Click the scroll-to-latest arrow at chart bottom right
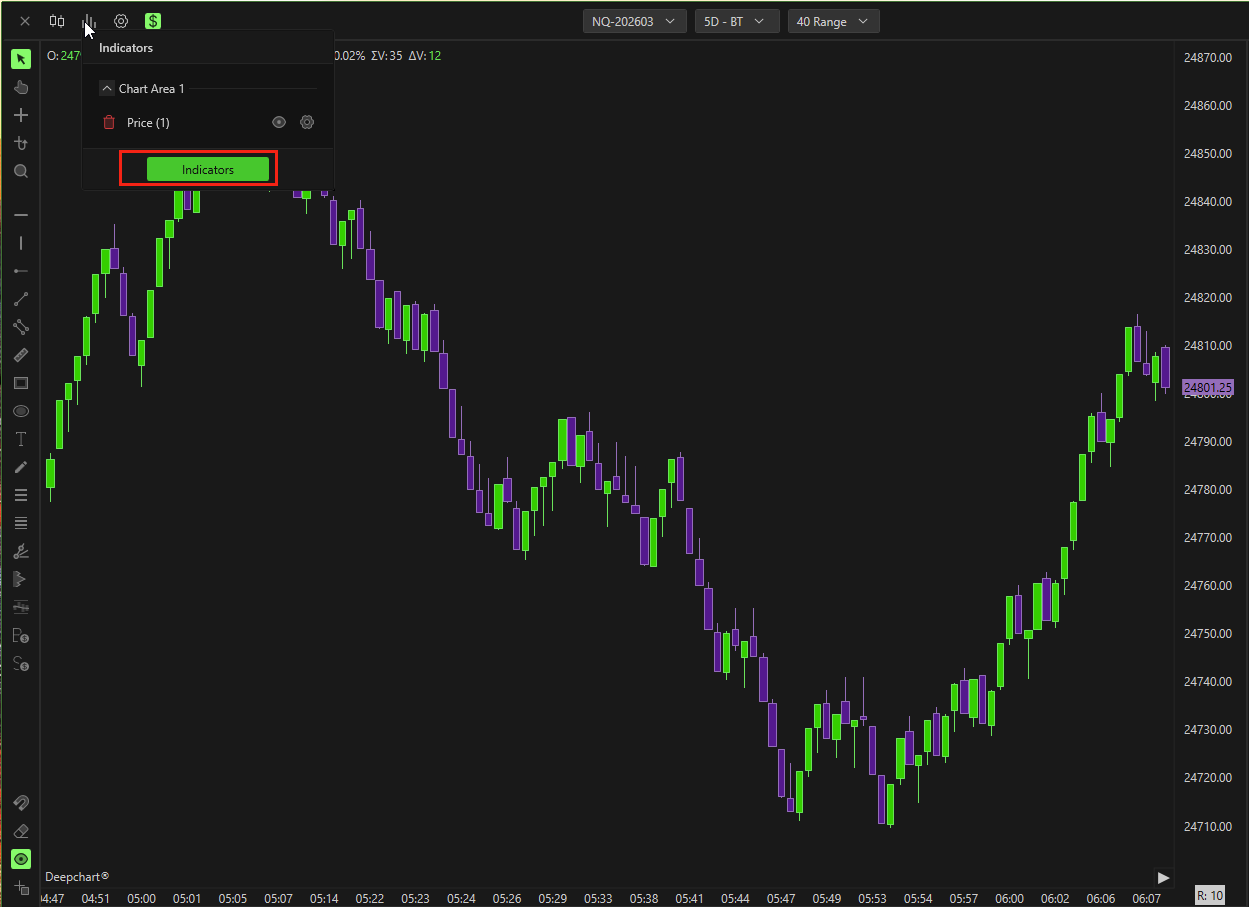This screenshot has width=1249, height=907. pyautogui.click(x=1163, y=877)
